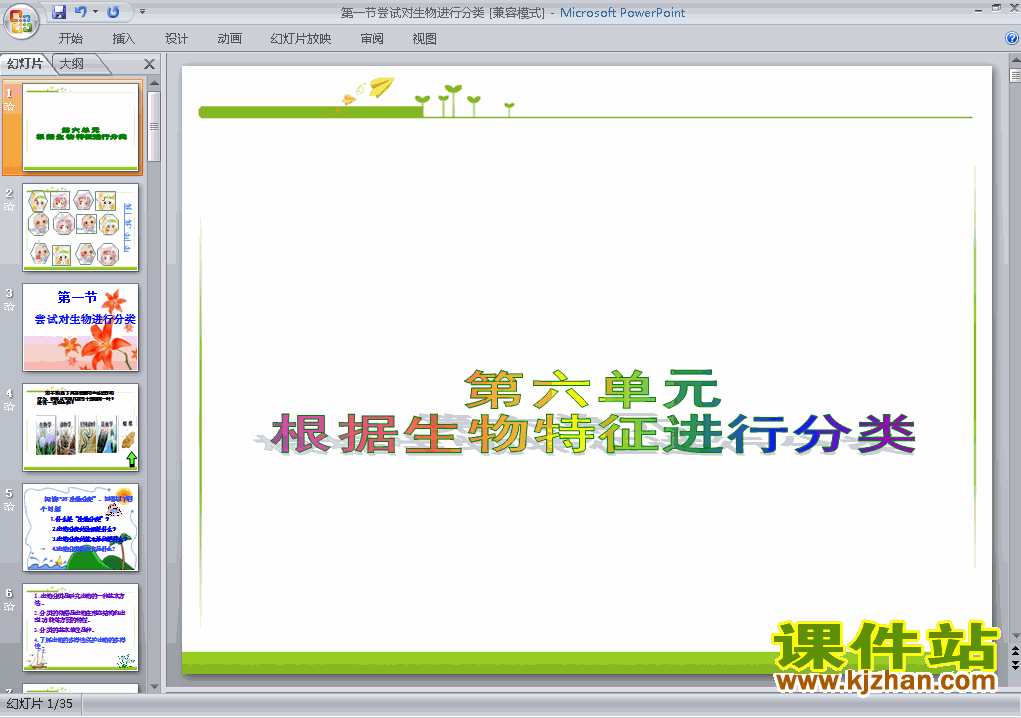This screenshot has width=1021, height=718.
Task: Open the undo history dropdown arrow
Action: [95, 12]
